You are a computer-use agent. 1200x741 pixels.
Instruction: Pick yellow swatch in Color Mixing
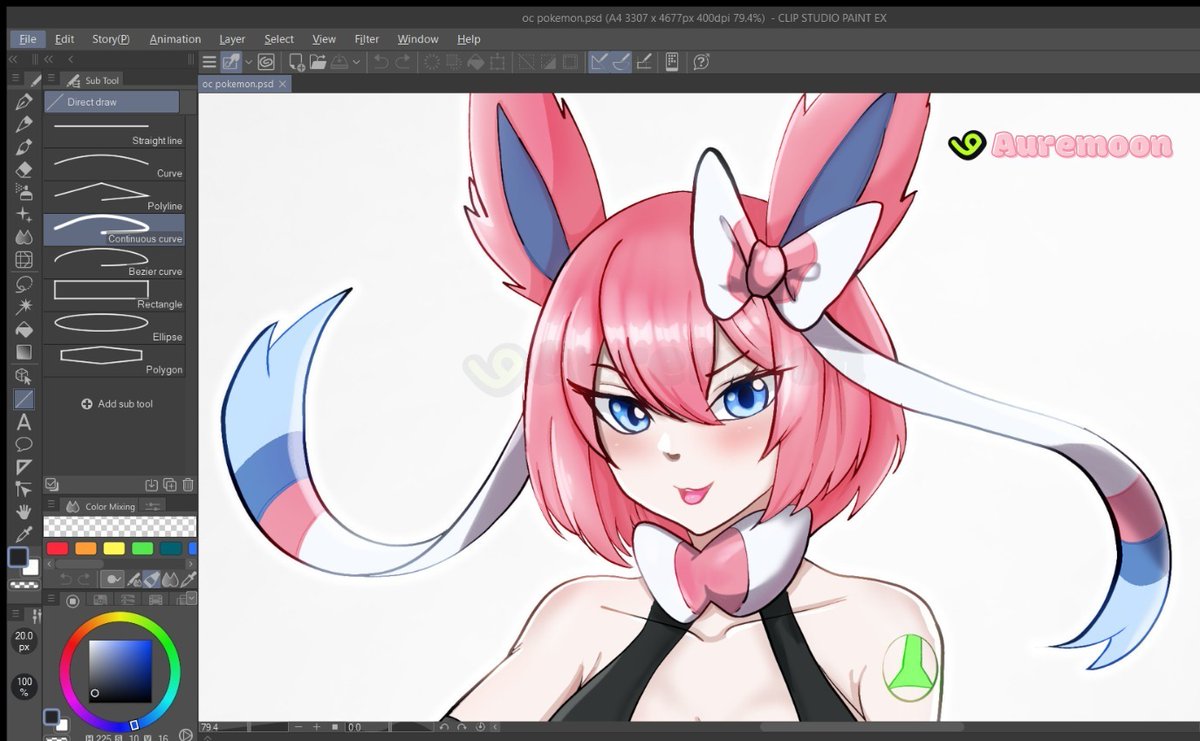click(114, 548)
